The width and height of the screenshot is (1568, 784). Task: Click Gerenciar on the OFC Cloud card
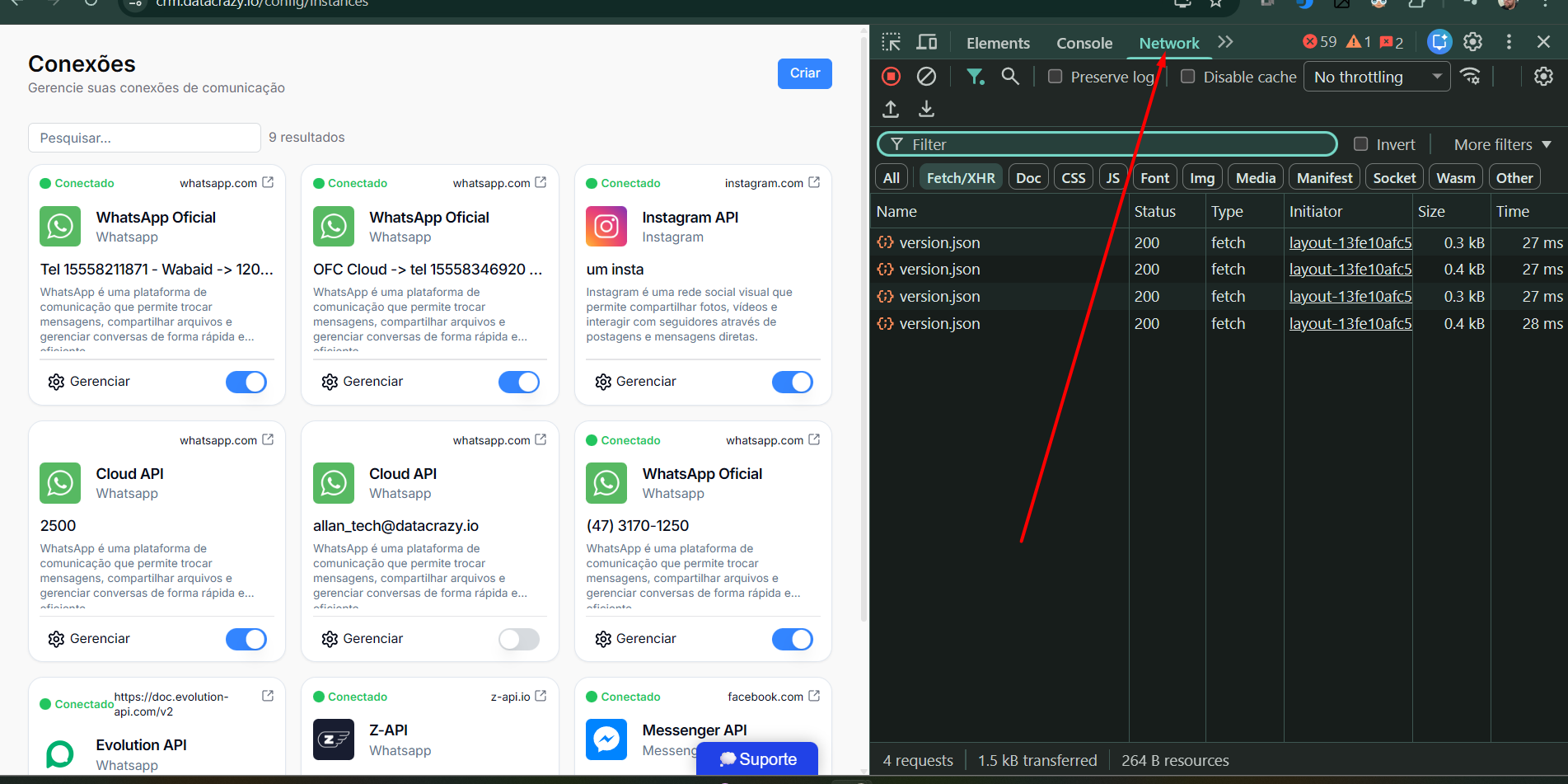[x=363, y=382]
